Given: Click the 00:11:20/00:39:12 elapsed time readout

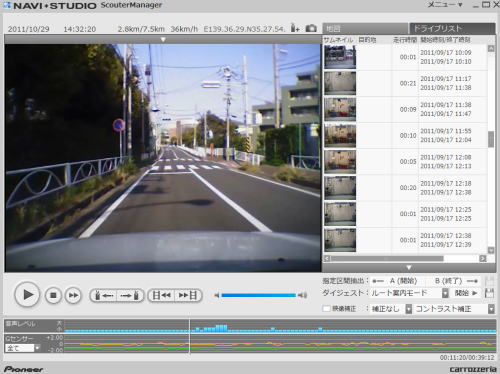Looking at the screenshot, I should point(467,357).
